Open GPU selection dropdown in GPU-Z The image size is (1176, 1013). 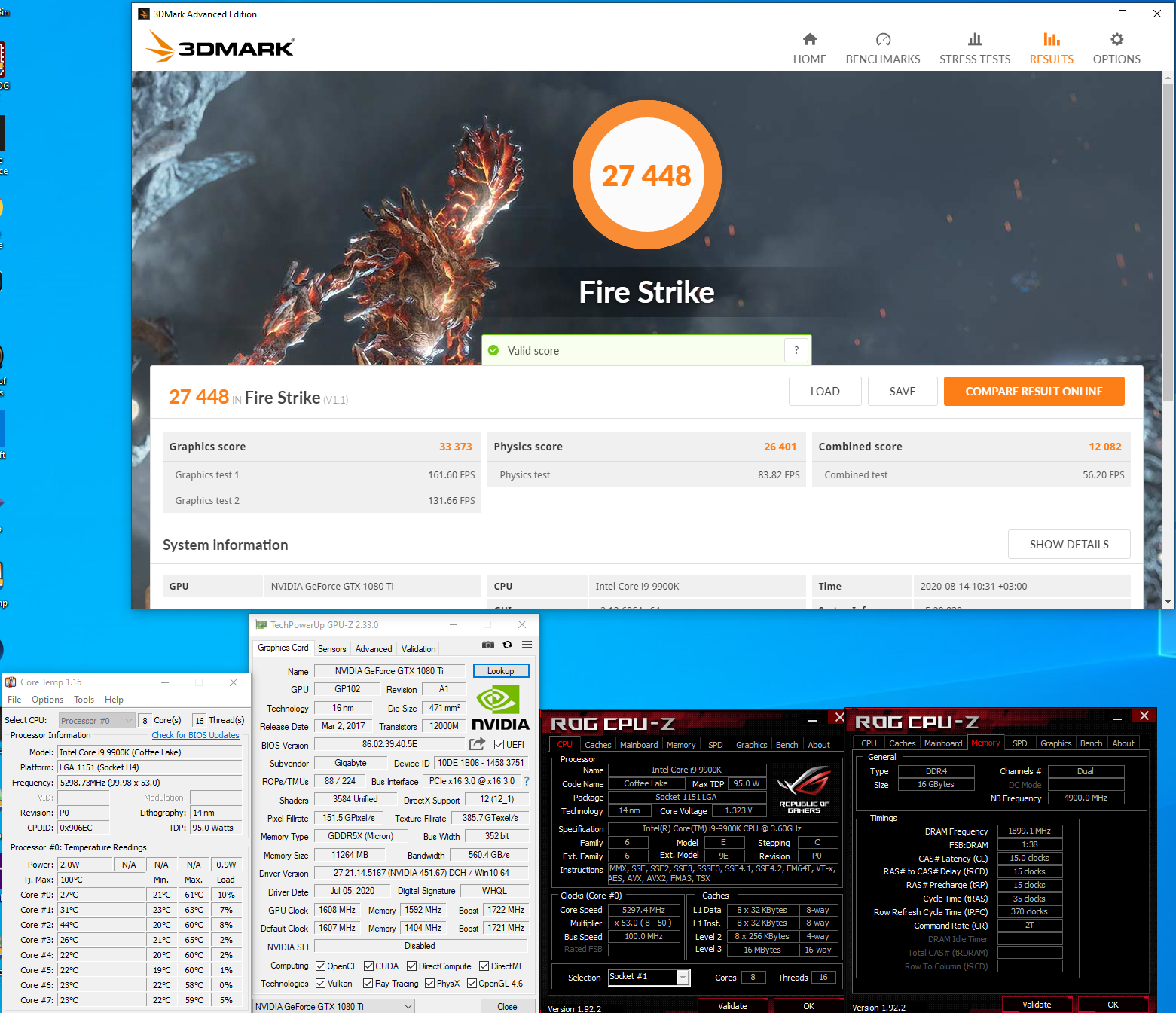[x=334, y=1007]
